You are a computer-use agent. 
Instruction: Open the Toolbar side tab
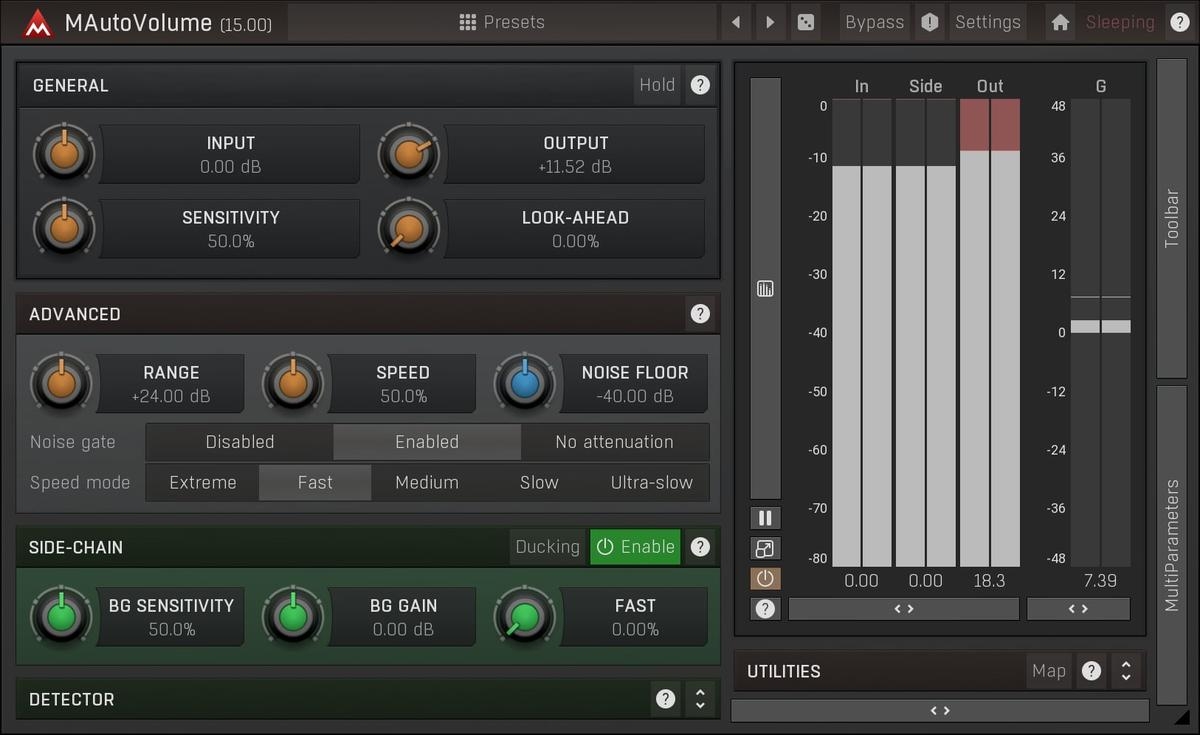(1171, 218)
